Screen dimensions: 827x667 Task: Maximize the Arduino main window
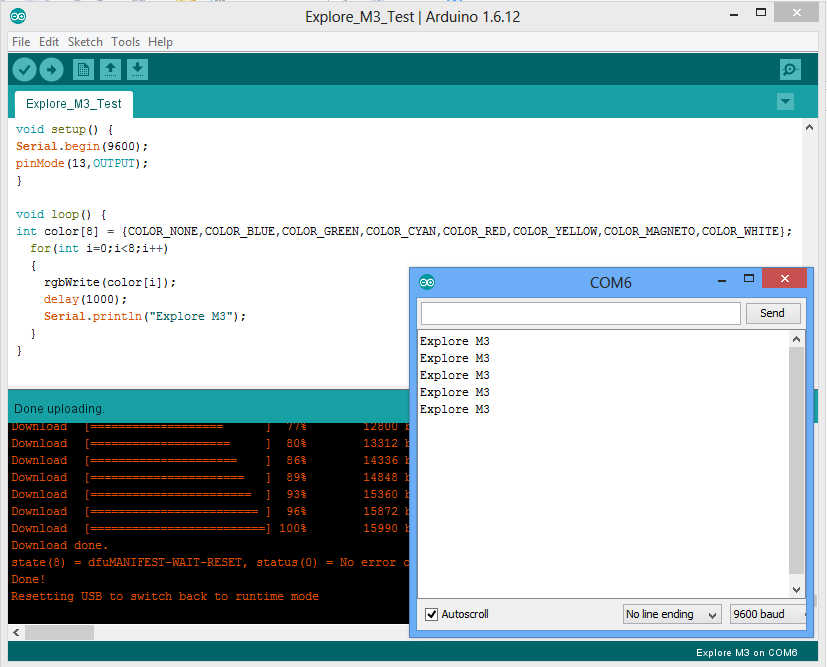coord(761,13)
